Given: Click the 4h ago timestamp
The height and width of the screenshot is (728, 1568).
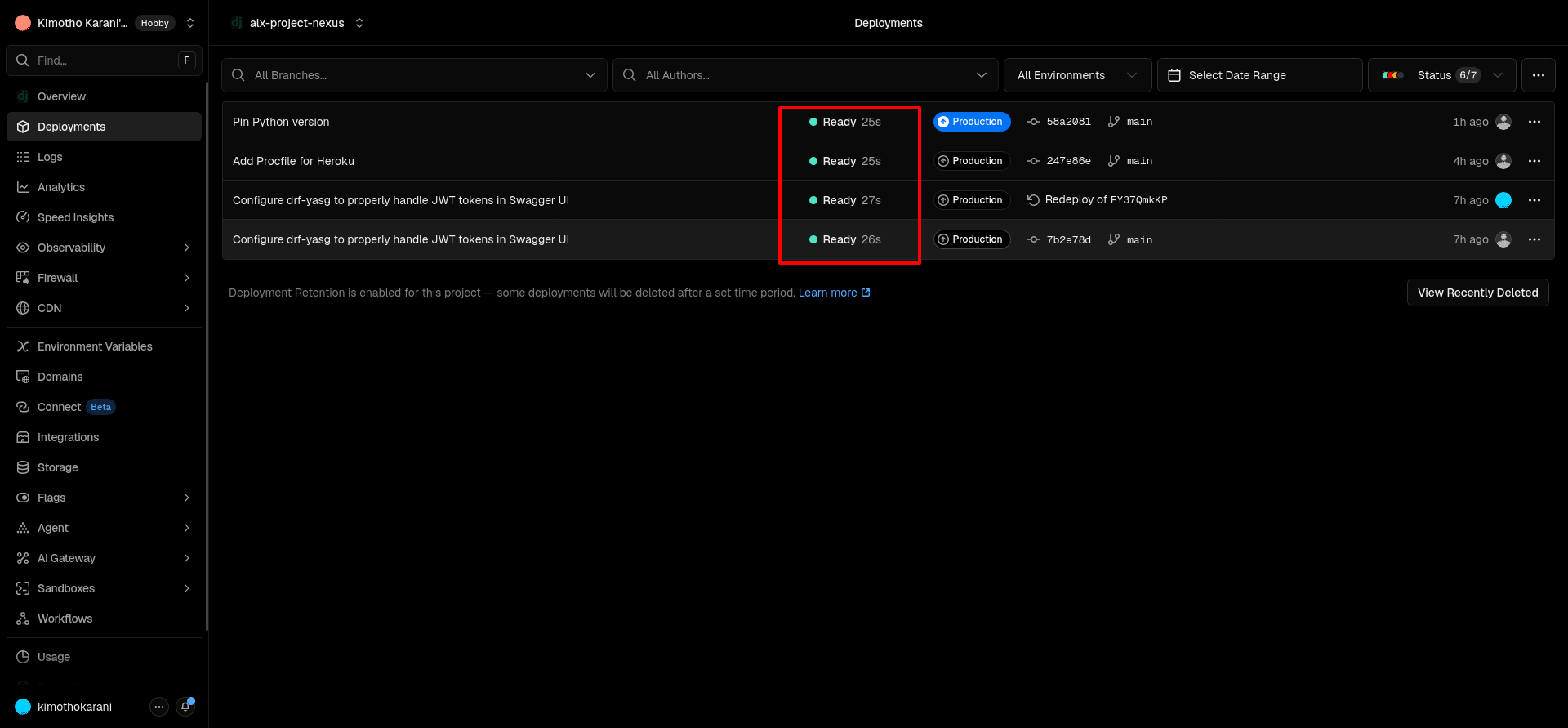Looking at the screenshot, I should (x=1470, y=161).
